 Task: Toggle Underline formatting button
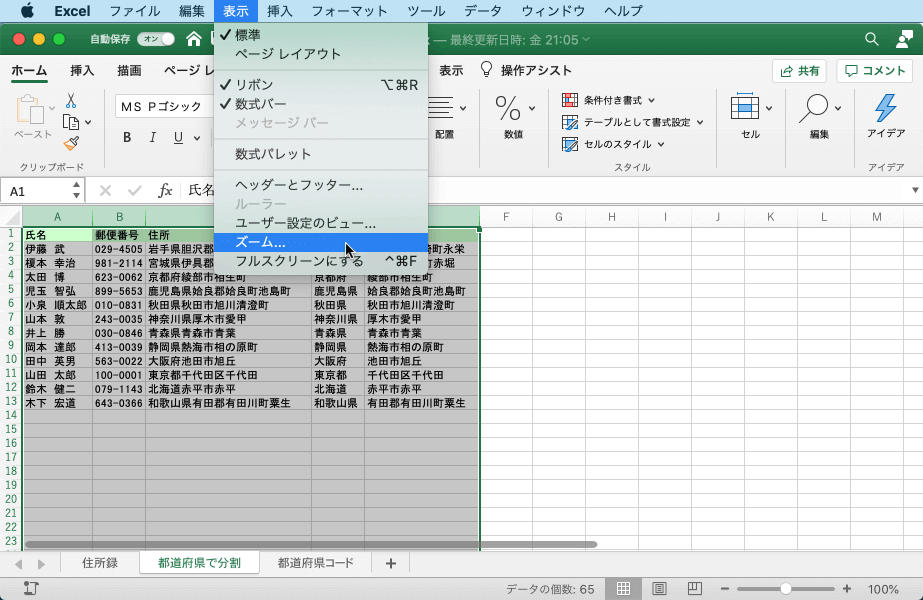click(x=178, y=138)
